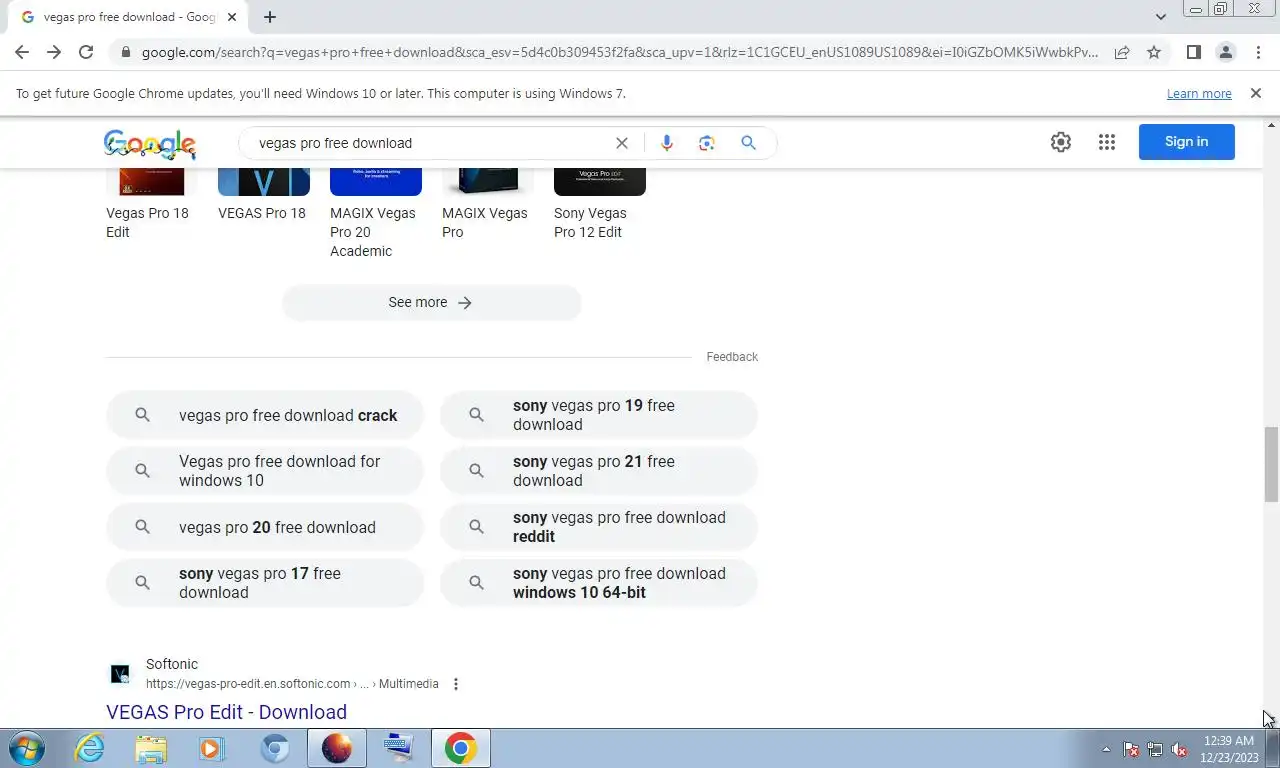The height and width of the screenshot is (768, 1280).
Task: Open the Softonic result options menu
Action: tap(456, 684)
